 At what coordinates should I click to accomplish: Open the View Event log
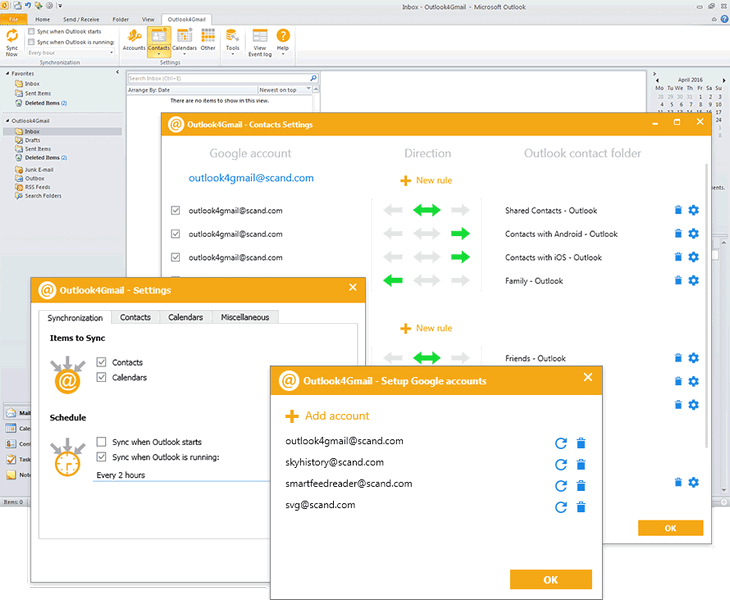(260, 43)
